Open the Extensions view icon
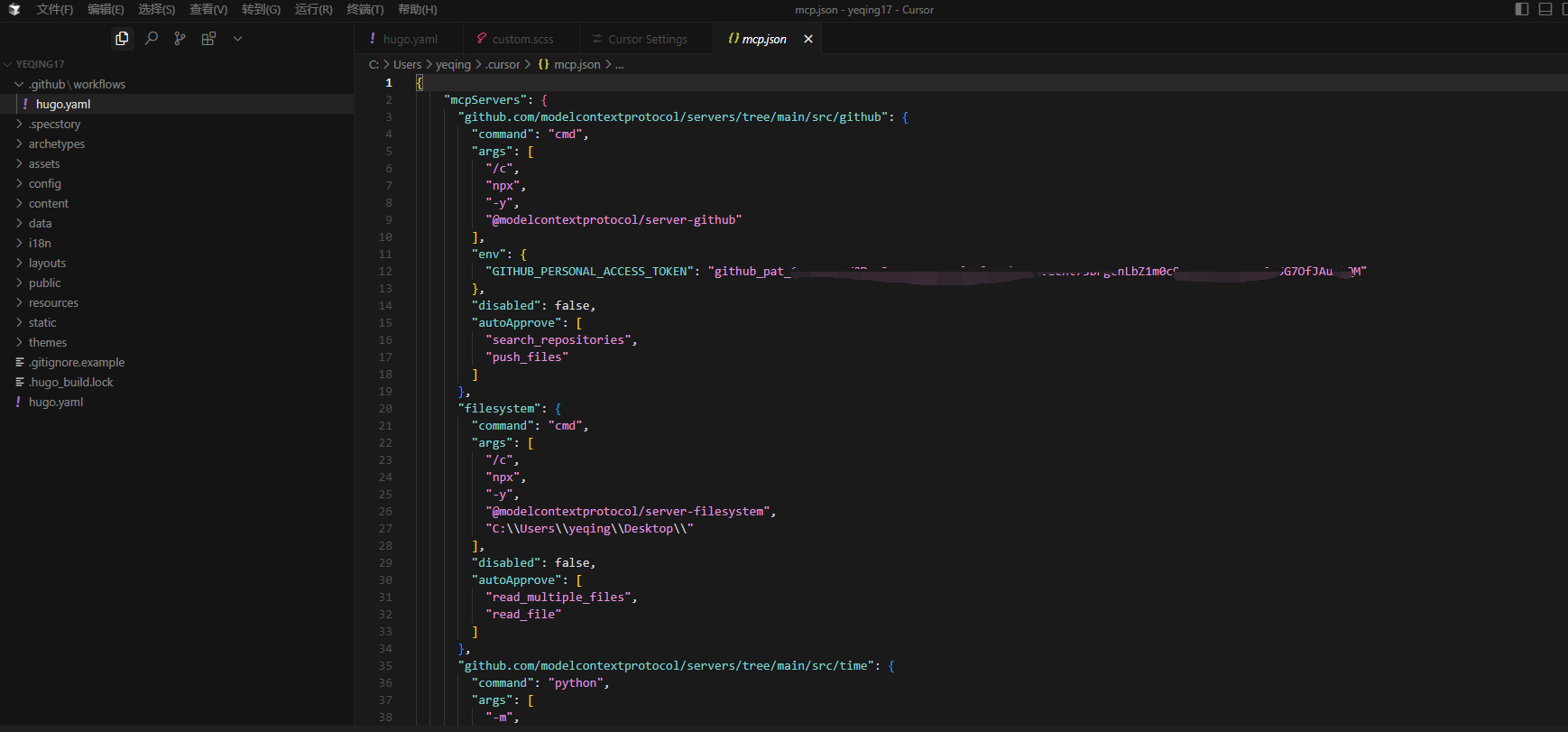Image resolution: width=1568 pixels, height=732 pixels. pos(208,39)
